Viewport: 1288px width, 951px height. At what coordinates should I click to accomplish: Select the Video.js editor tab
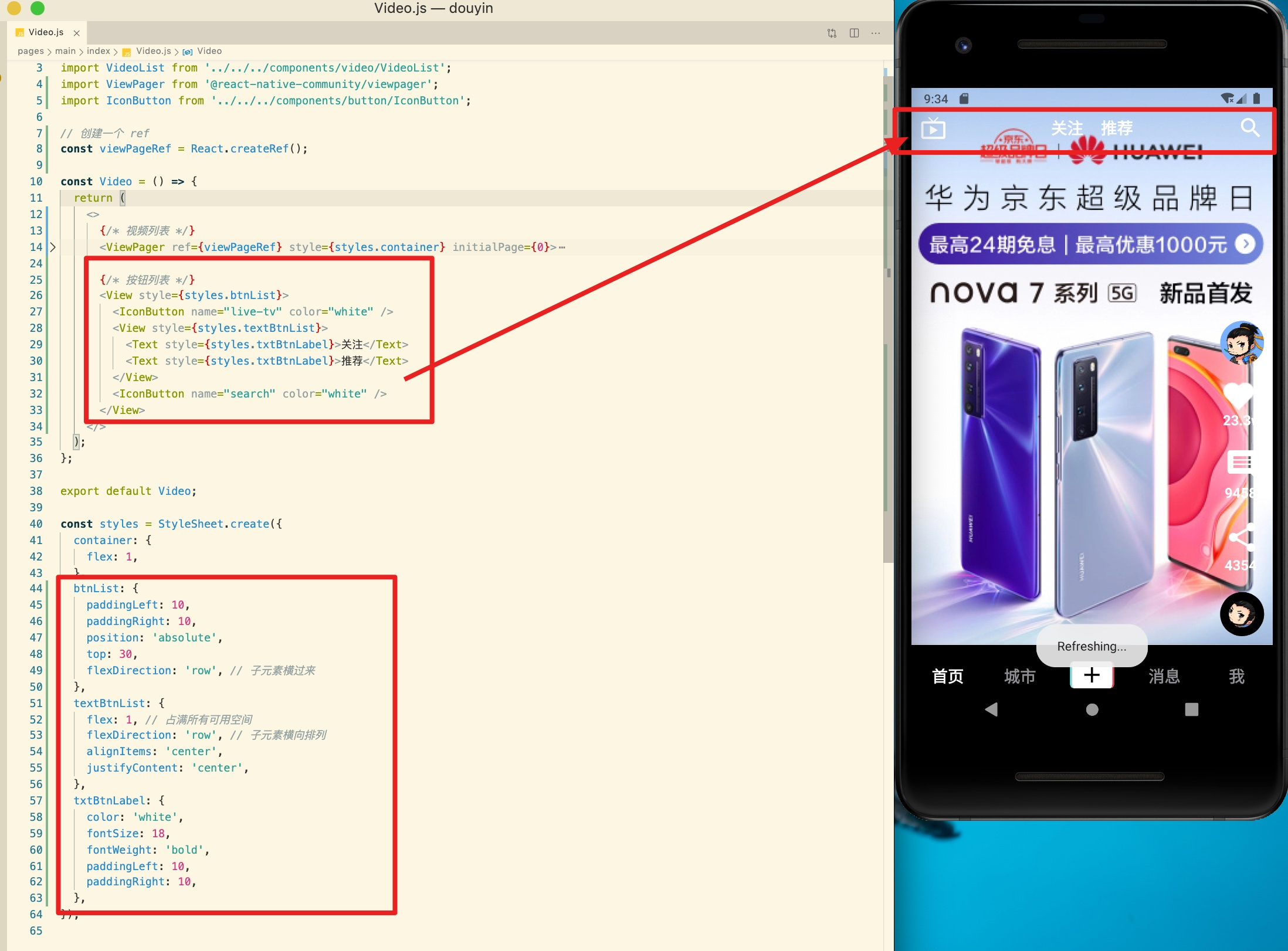(x=46, y=32)
